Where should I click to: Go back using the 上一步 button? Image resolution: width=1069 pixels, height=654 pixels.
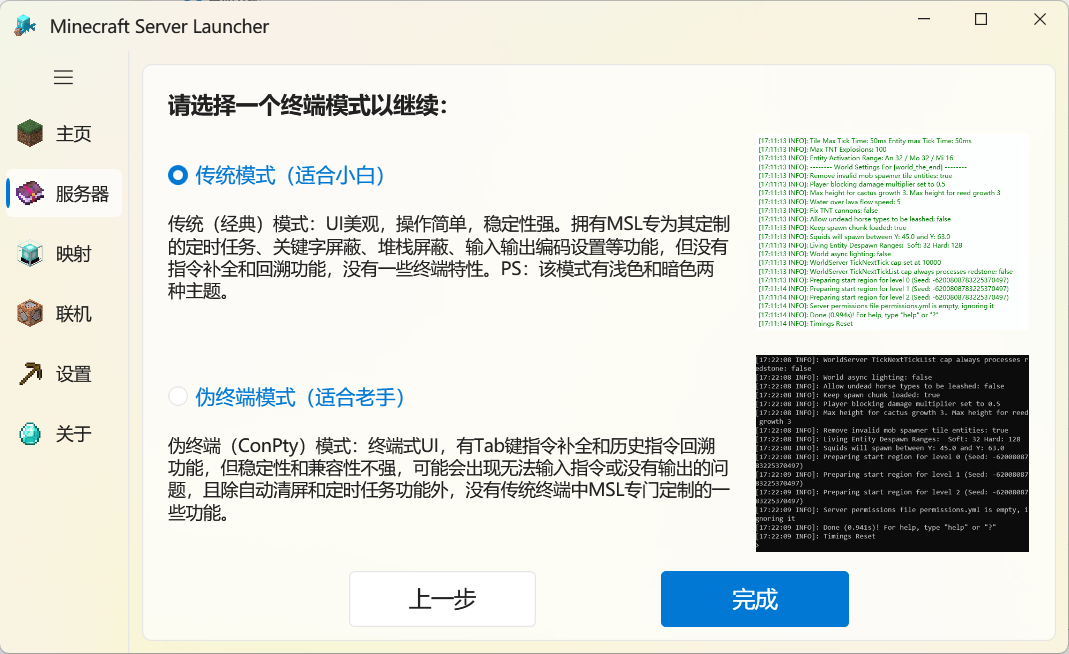(x=441, y=598)
